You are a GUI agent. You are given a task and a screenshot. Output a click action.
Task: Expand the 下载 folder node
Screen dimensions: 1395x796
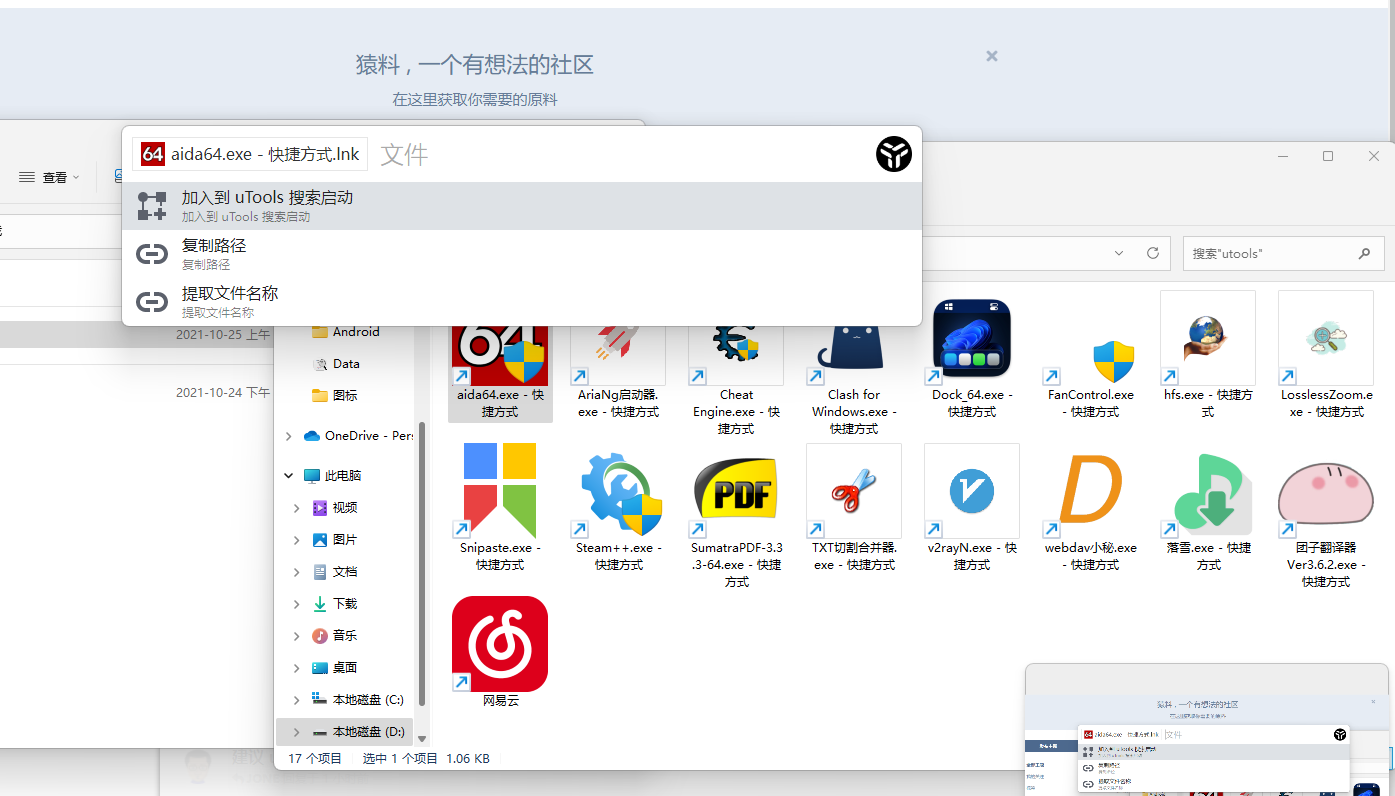297,604
